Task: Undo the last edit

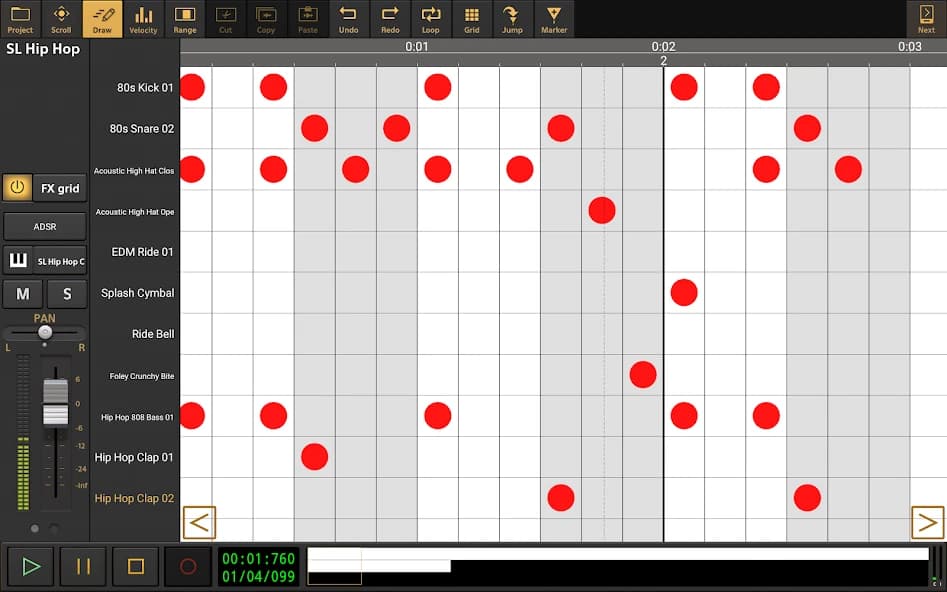Action: click(x=348, y=18)
